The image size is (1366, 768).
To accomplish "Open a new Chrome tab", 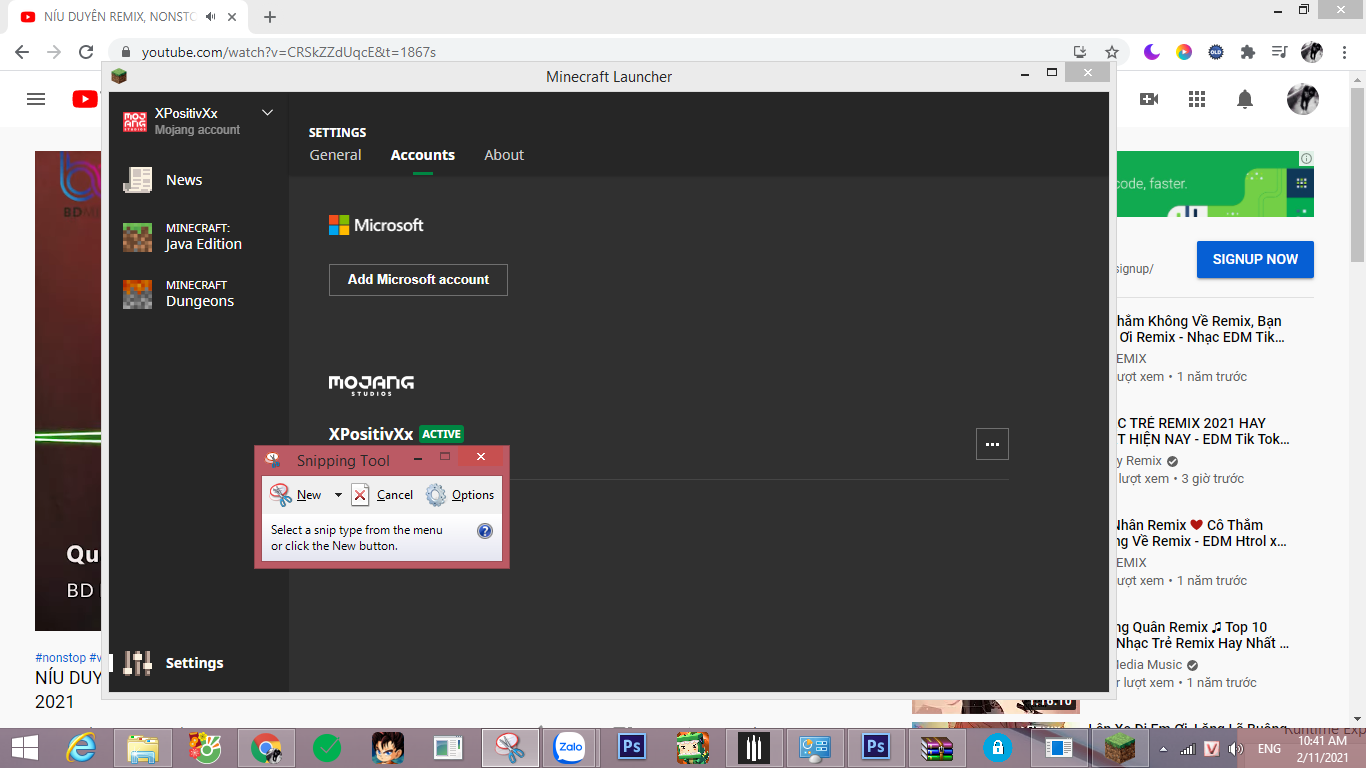I will [270, 17].
